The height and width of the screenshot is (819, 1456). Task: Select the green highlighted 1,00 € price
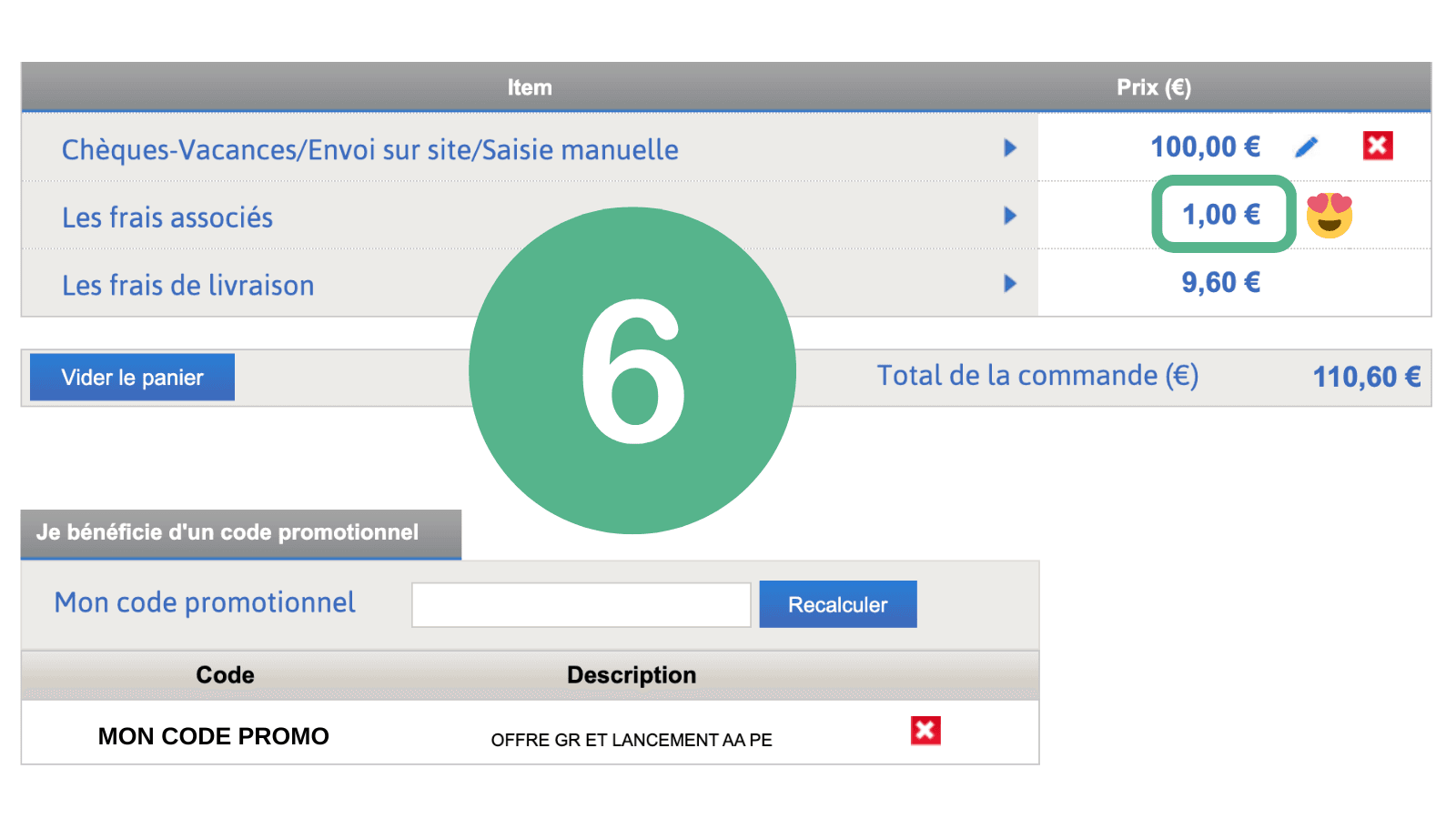coord(1220,215)
